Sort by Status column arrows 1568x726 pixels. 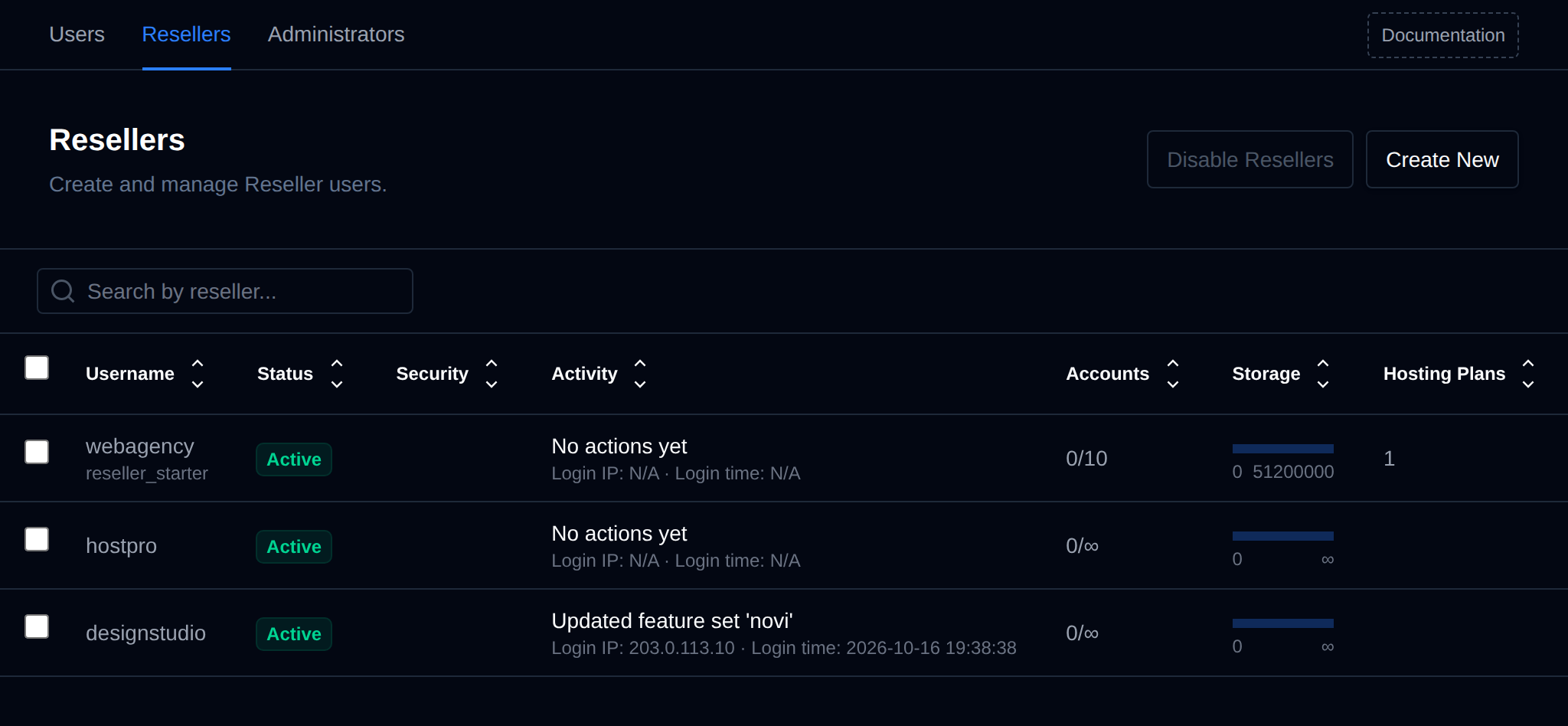tap(337, 374)
